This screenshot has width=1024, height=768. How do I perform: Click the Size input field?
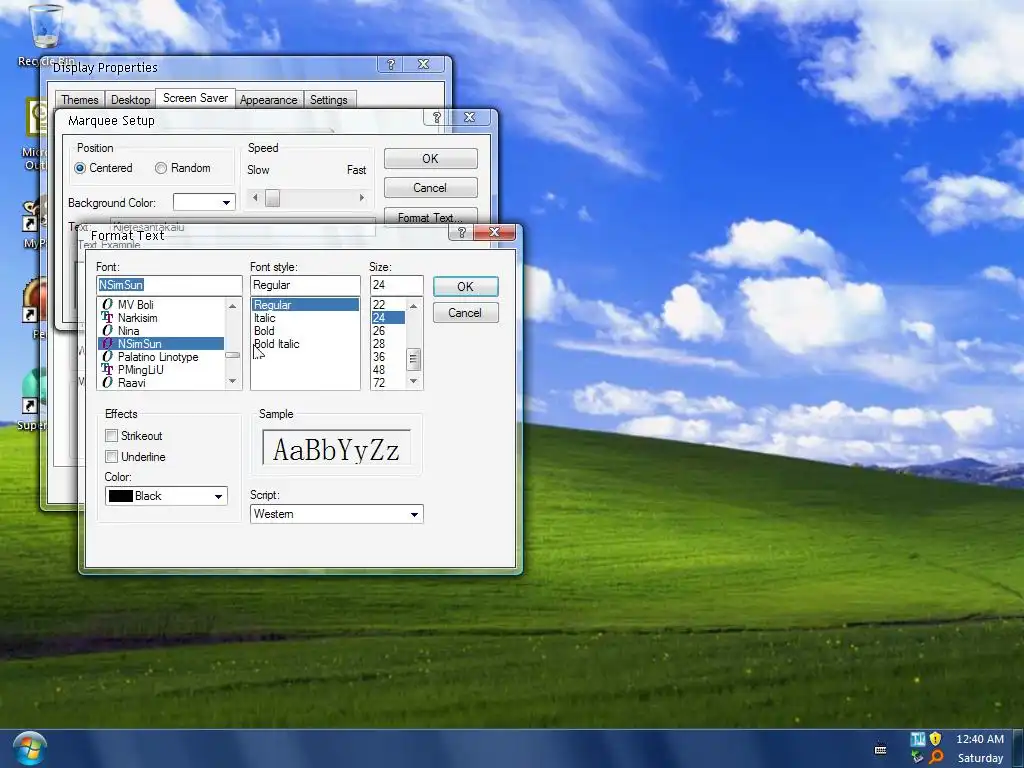(396, 285)
